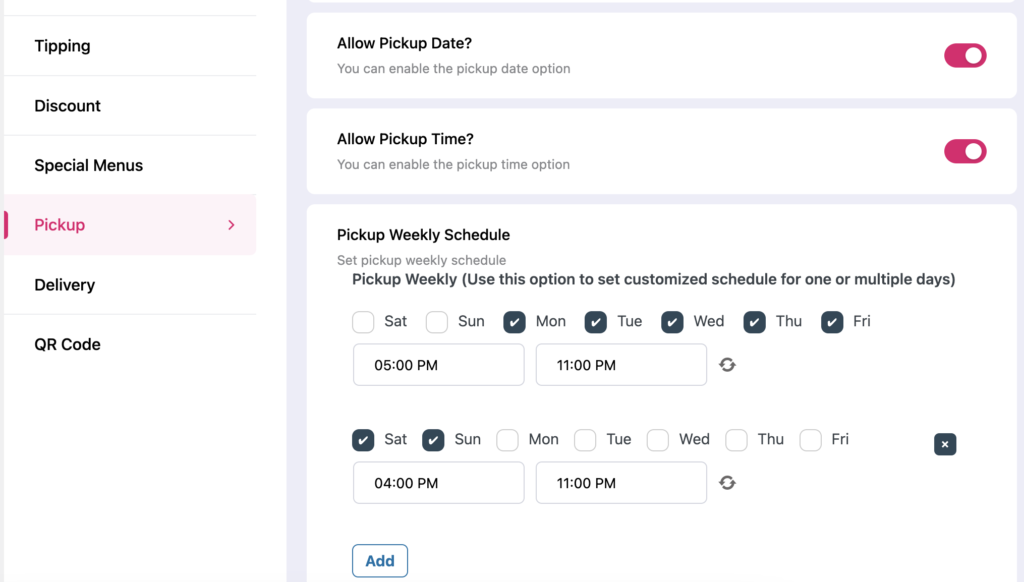Open the 04:00 PM start time picker
Viewport: 1024px width, 582px height.
click(x=438, y=483)
